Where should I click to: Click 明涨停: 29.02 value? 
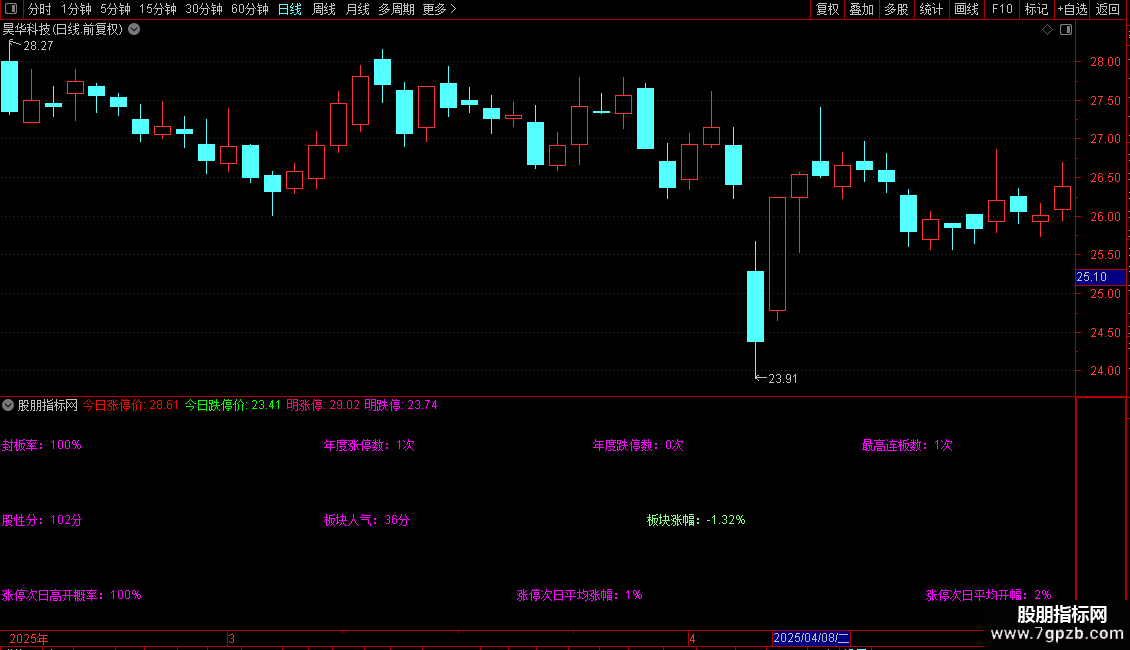(323, 405)
